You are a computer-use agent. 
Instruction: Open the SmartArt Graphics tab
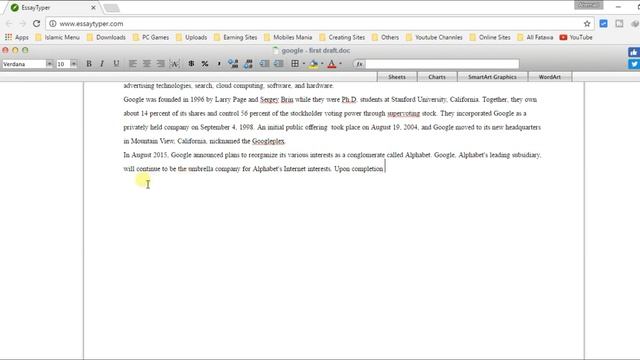[x=492, y=77]
